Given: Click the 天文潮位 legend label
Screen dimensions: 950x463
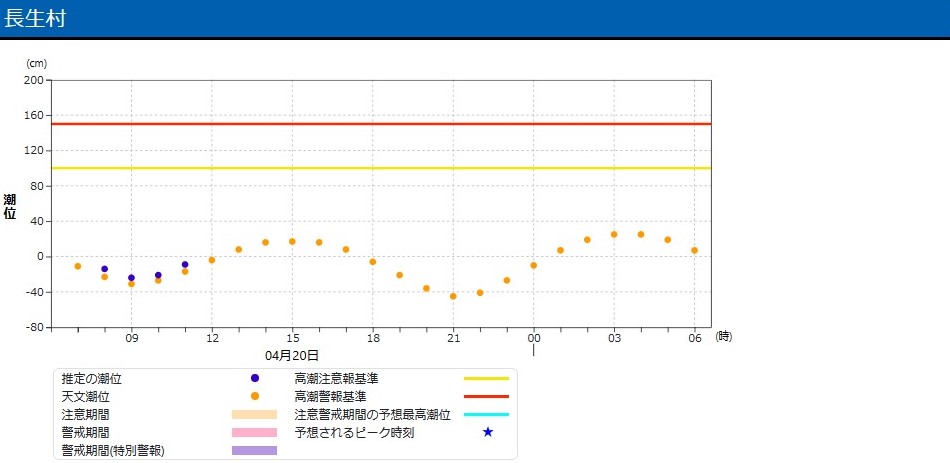Looking at the screenshot, I should (85, 397).
